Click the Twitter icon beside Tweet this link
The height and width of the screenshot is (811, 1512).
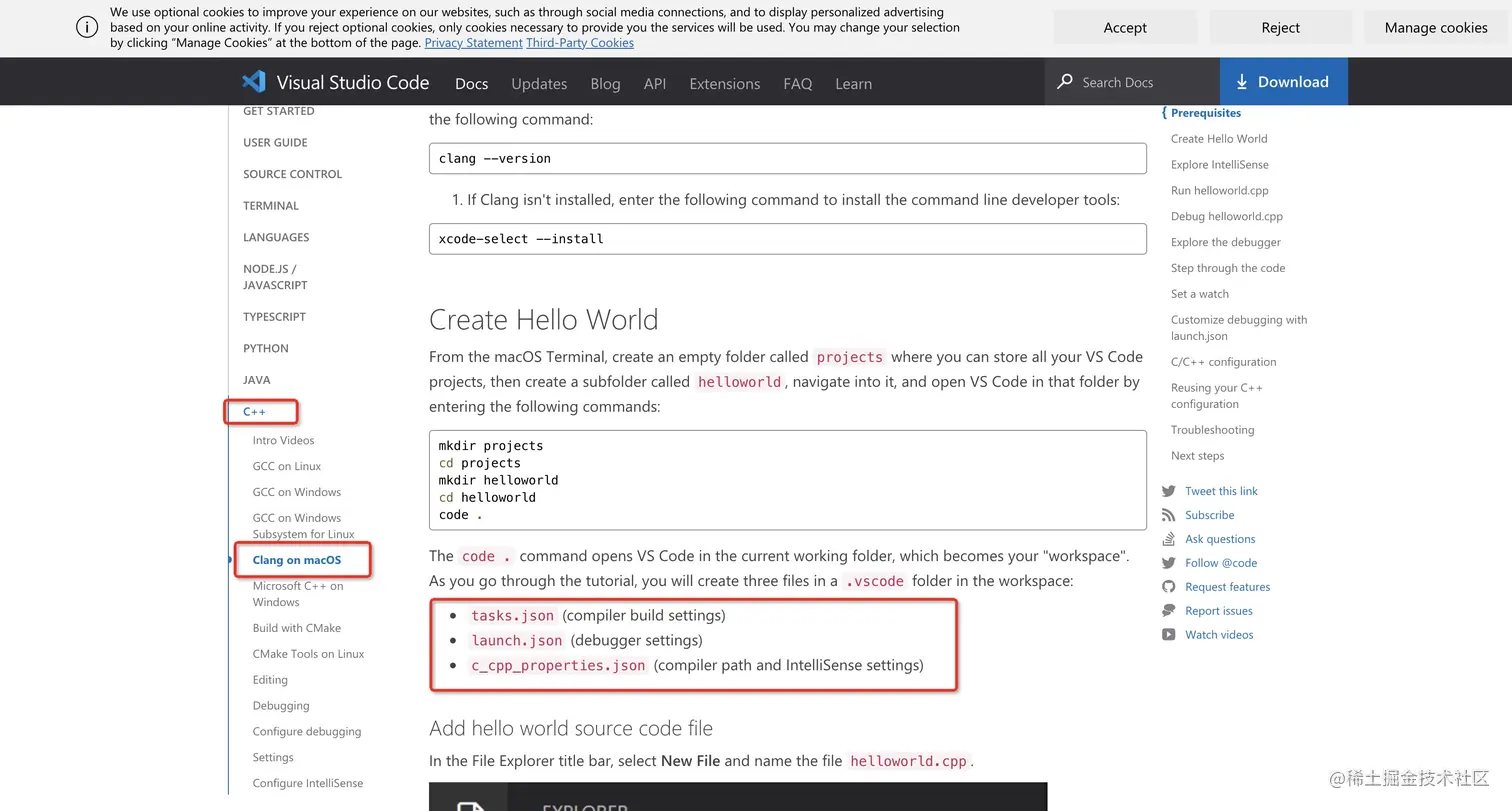point(1168,491)
